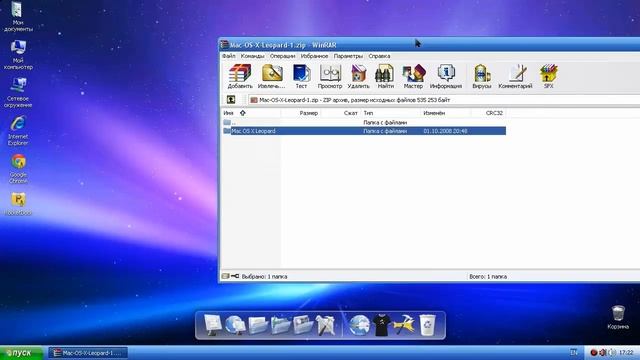Launch Google Chrome from desktop
The width and height of the screenshot is (640, 360).
pos(18,169)
